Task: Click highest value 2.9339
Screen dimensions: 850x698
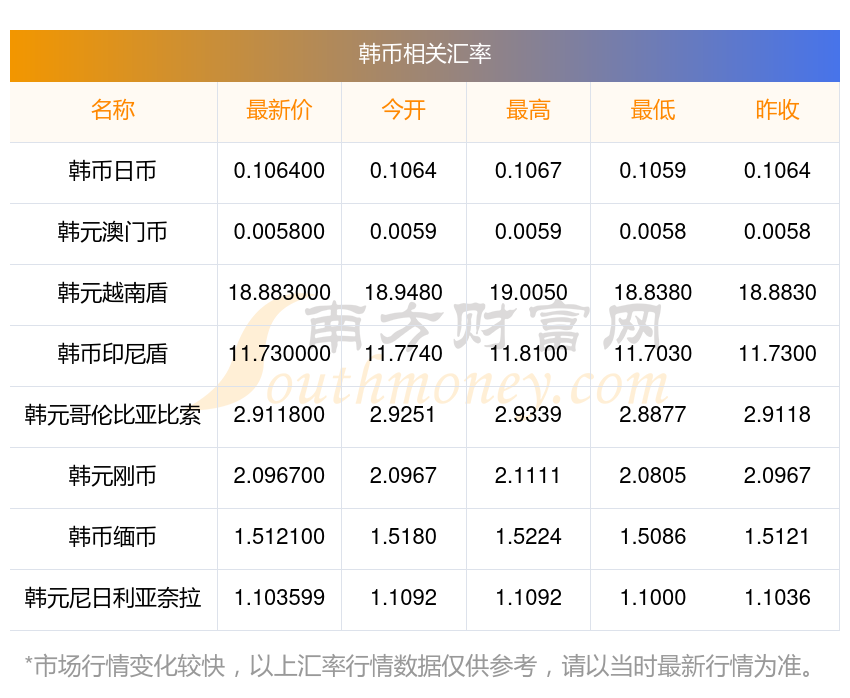Action: (x=528, y=415)
